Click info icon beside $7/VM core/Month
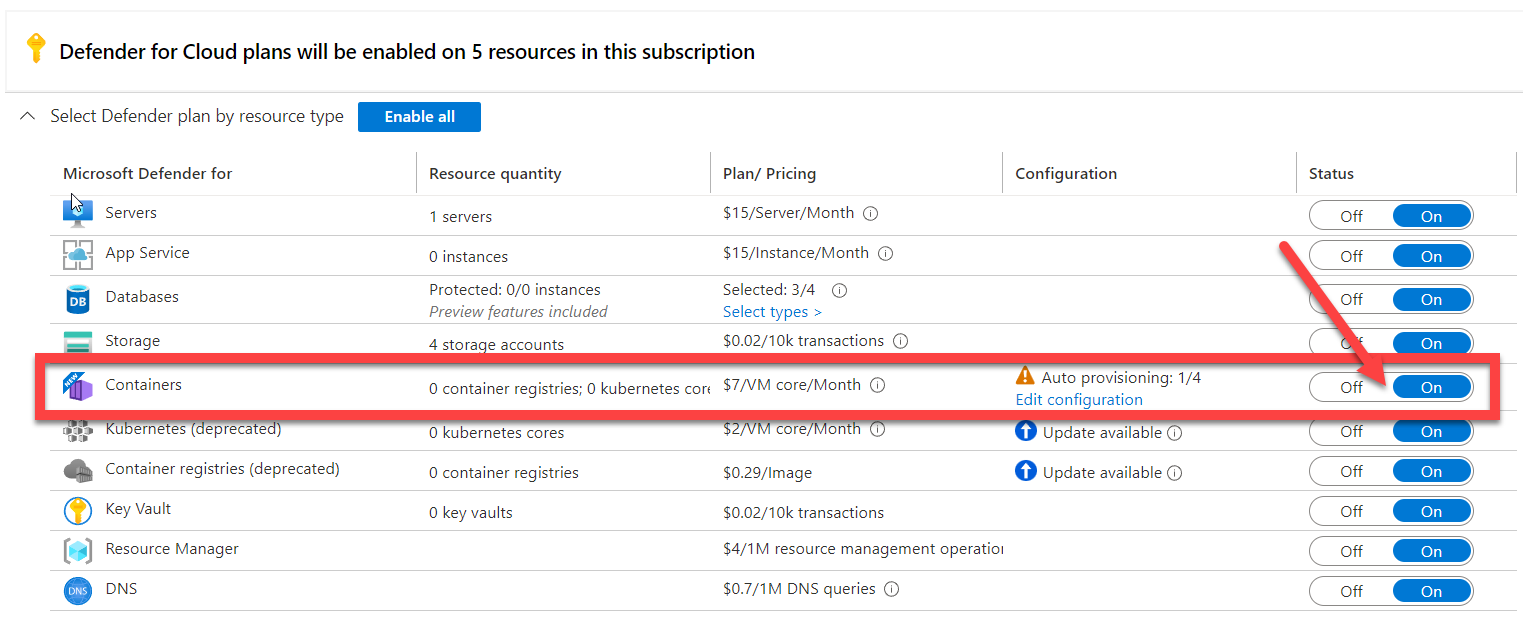The image size is (1523, 620). click(x=877, y=385)
